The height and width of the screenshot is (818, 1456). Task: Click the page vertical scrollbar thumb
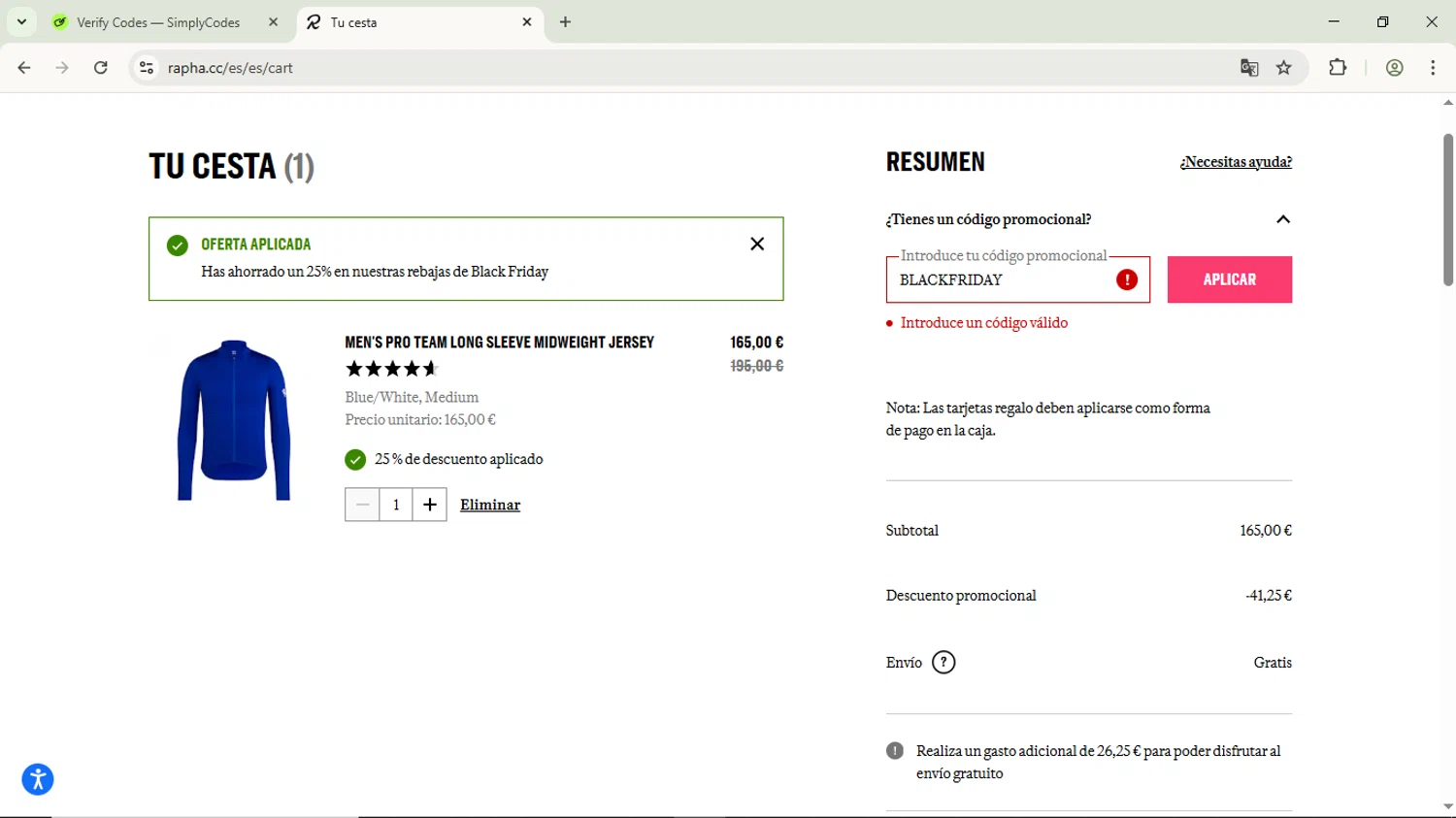coord(1447,209)
